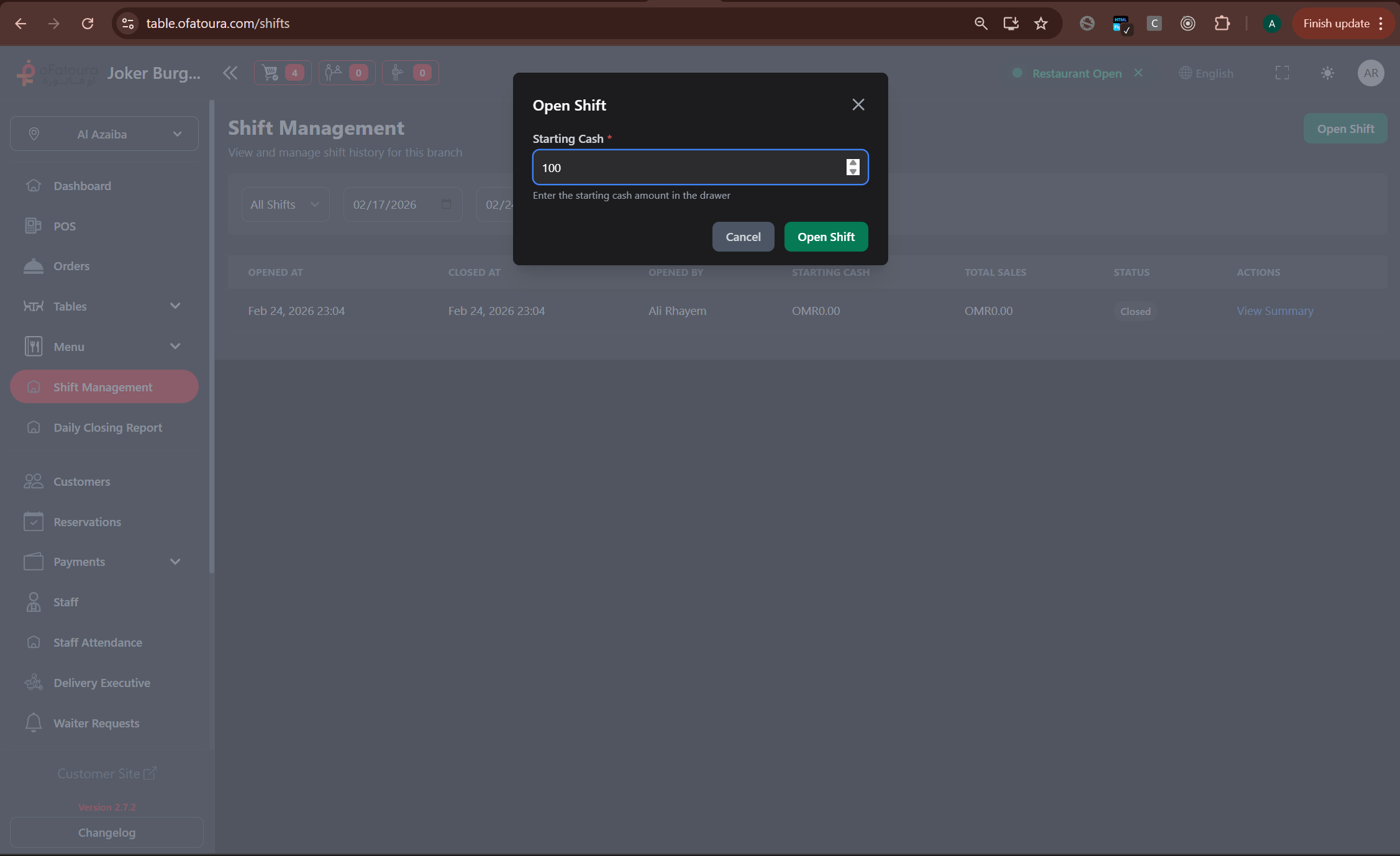Go to Staff Attendance page
This screenshot has height=856, width=1400.
(98, 642)
